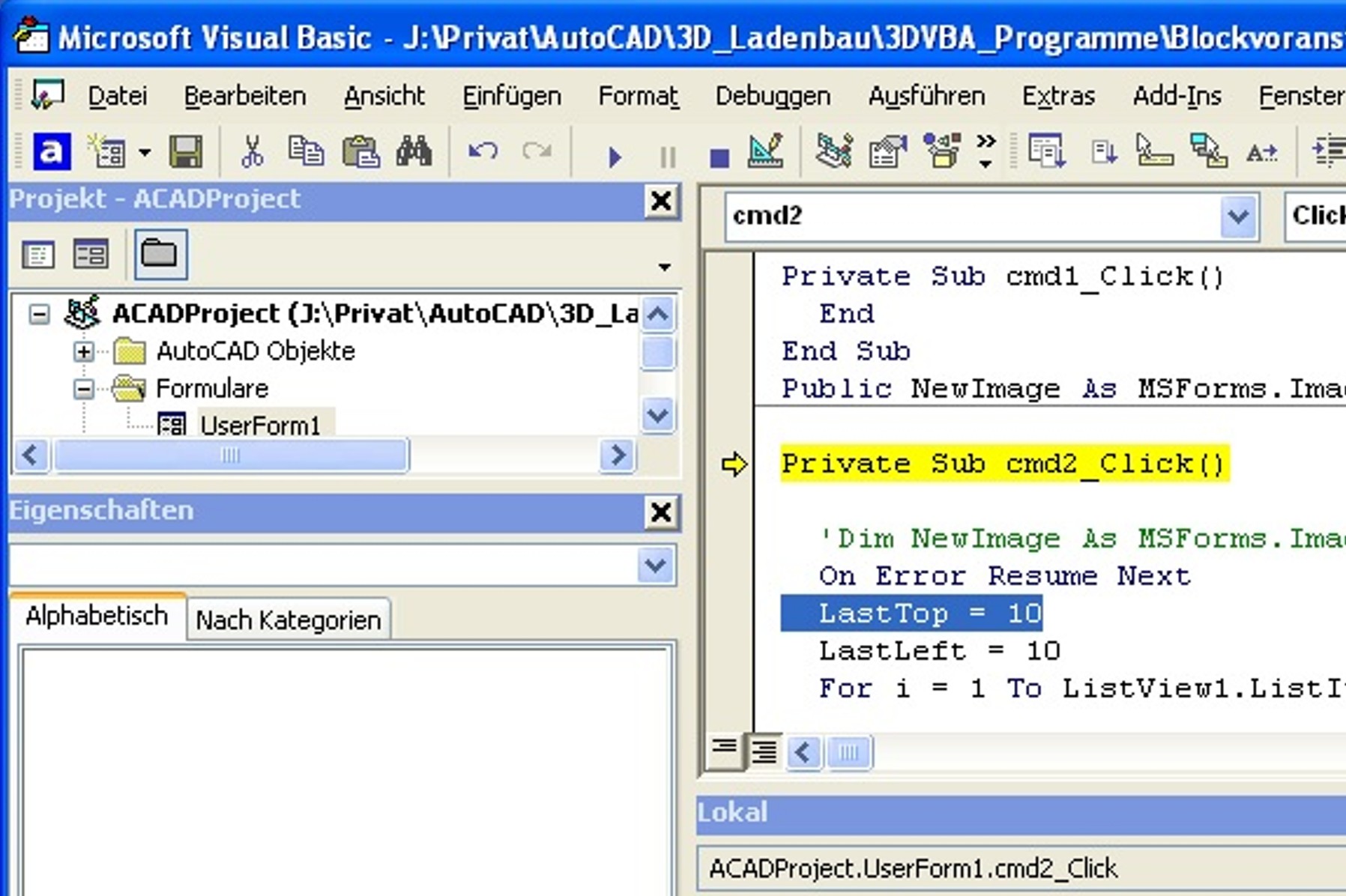The height and width of the screenshot is (896, 1346).
Task: Open the Bearbeiten menu
Action: pos(245,96)
